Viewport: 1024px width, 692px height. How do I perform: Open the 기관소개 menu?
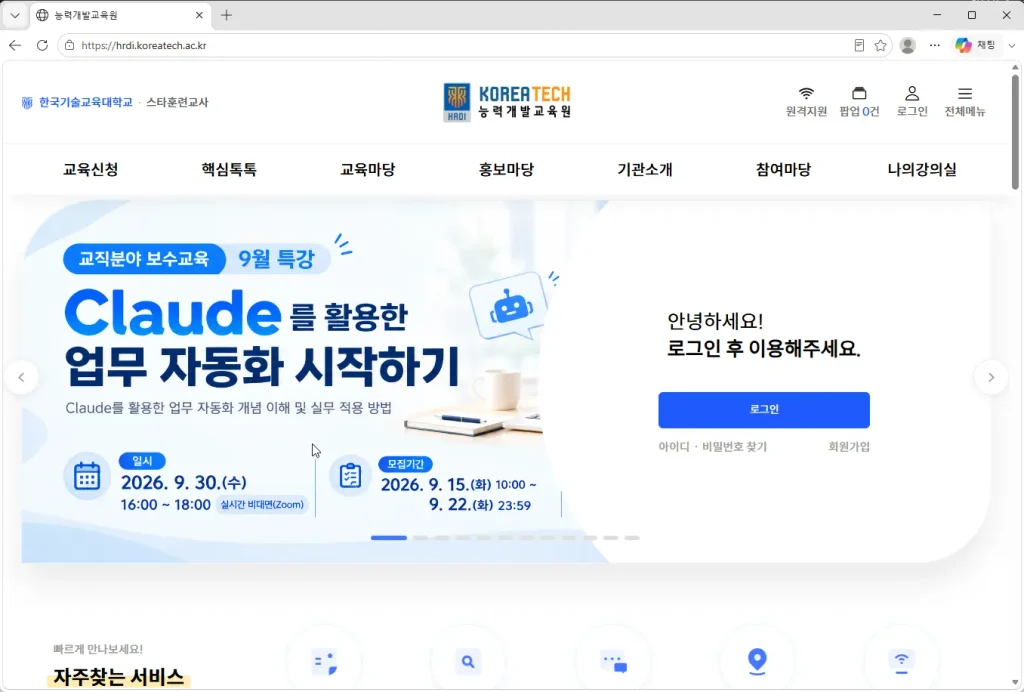click(645, 170)
